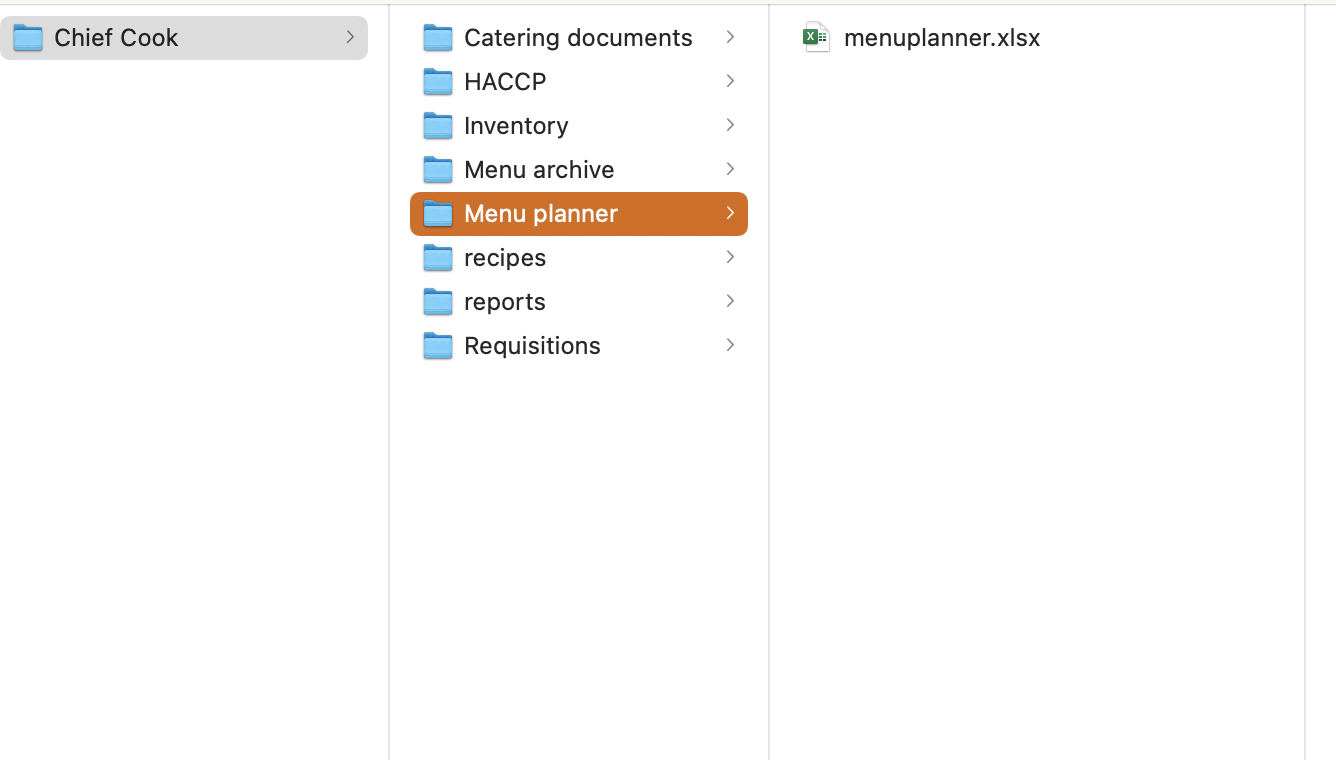Expand recipes folder via its chevron
Screen dimensions: 1336x760
[x=730, y=257]
